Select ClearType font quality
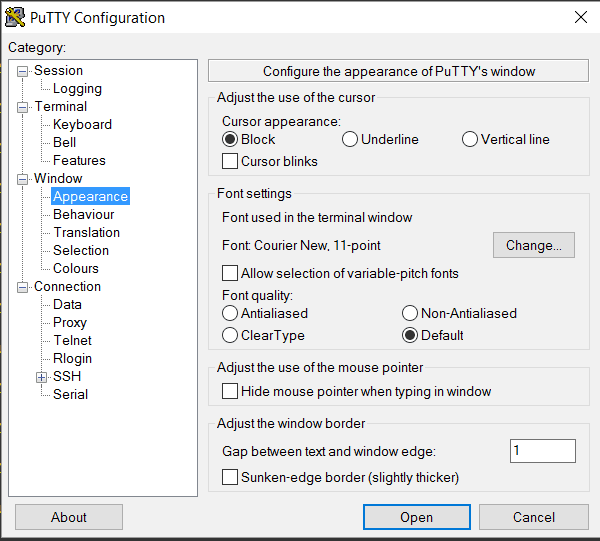The height and width of the screenshot is (541, 600). click(230, 335)
